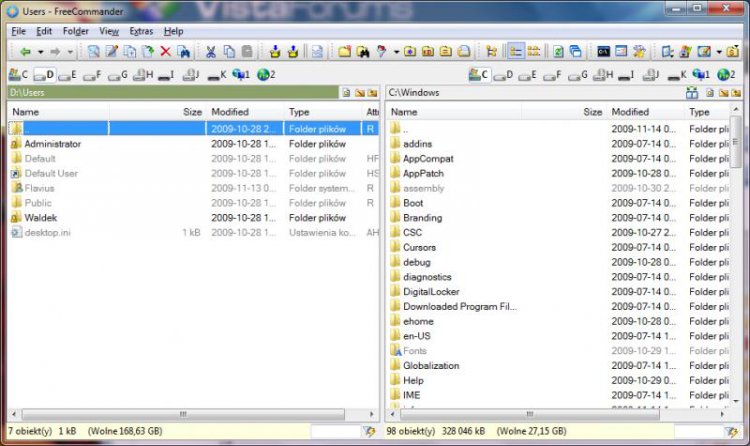Sort right panel by Name column

[x=454, y=112]
